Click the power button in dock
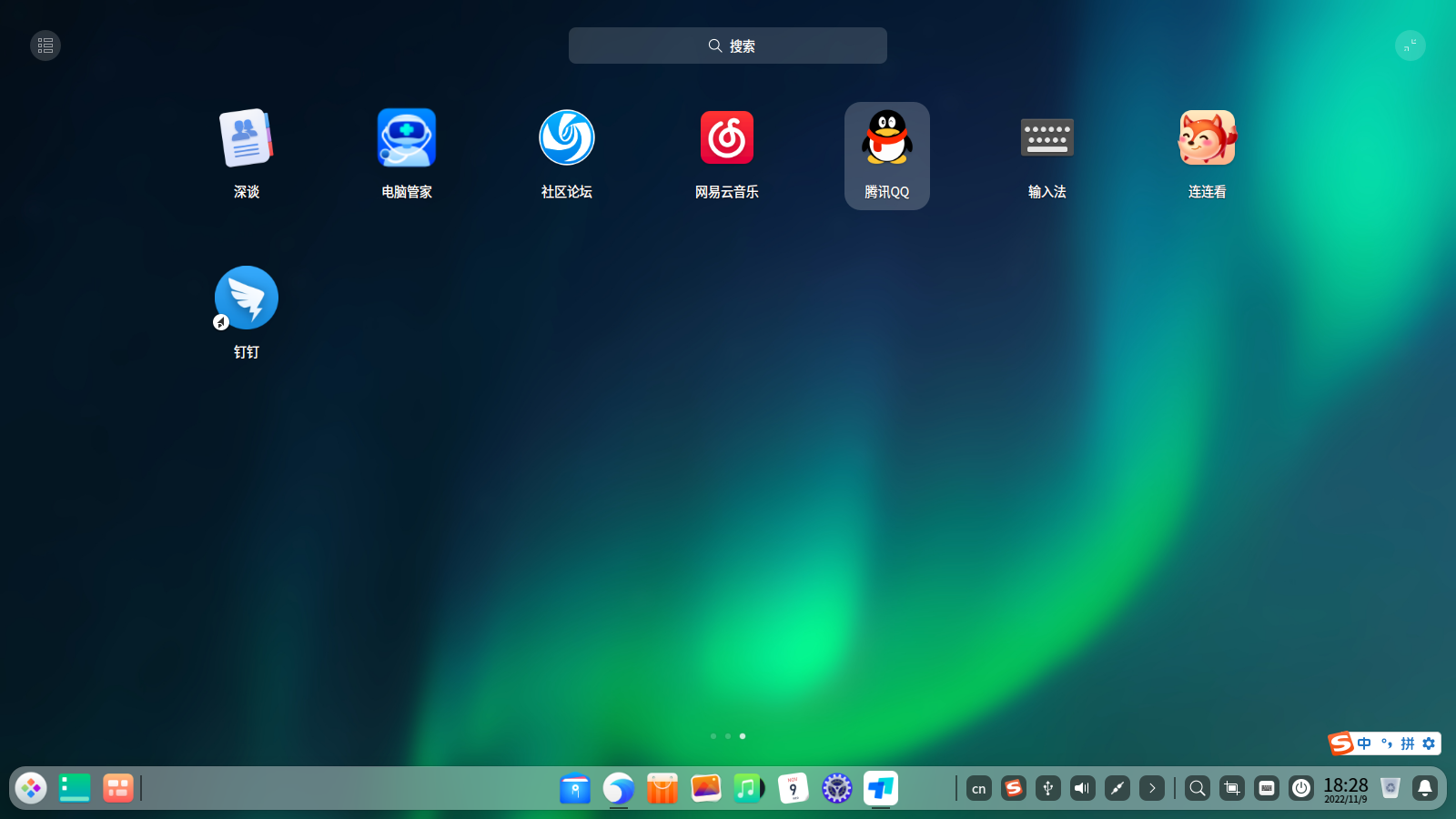Screen dimensions: 1456x819 pyautogui.click(x=1301, y=788)
